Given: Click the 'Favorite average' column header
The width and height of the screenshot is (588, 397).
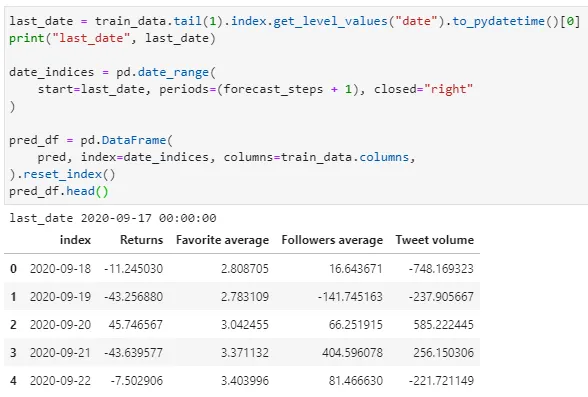Looking at the screenshot, I should point(222,240).
